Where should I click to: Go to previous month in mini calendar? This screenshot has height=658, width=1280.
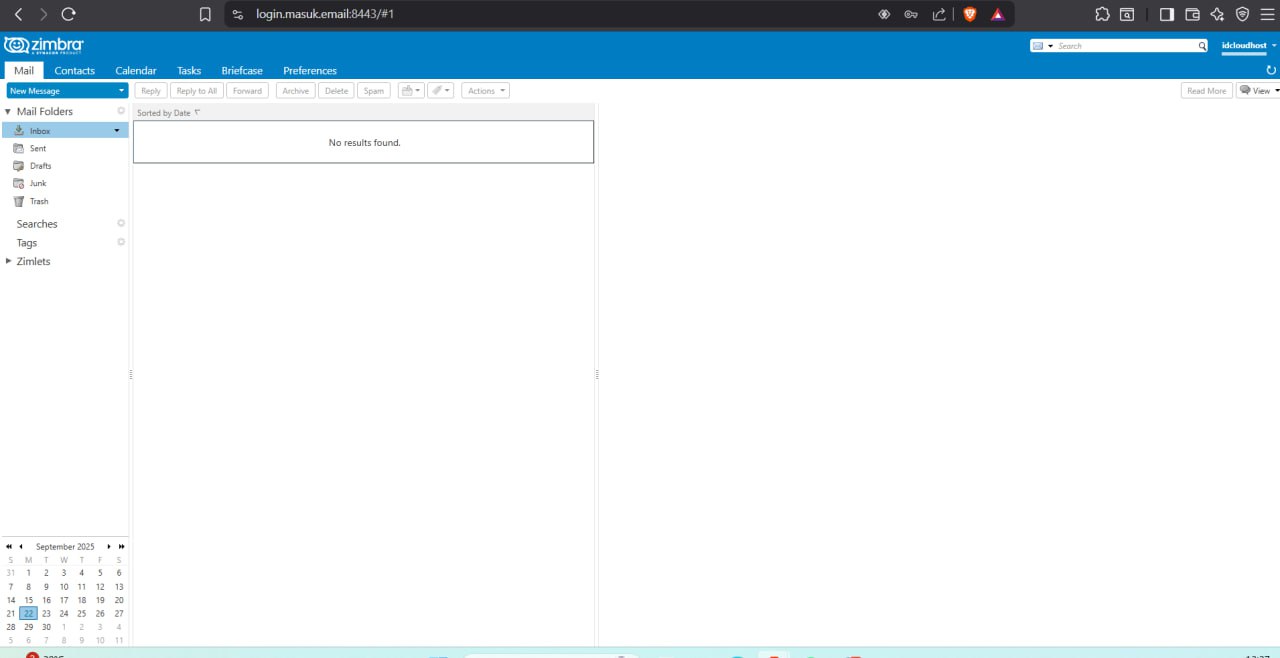20,547
